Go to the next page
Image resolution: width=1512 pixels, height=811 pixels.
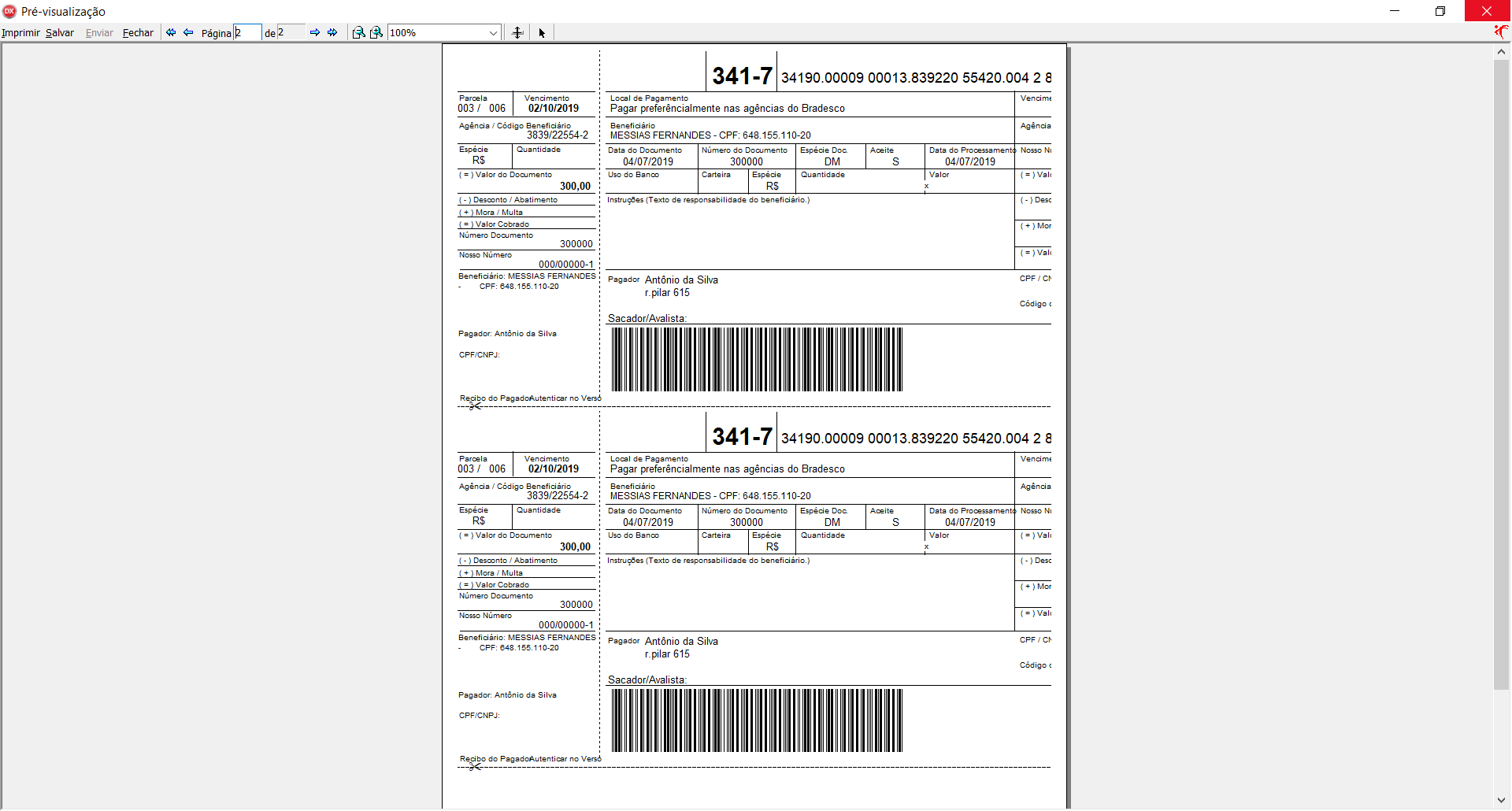click(x=315, y=32)
